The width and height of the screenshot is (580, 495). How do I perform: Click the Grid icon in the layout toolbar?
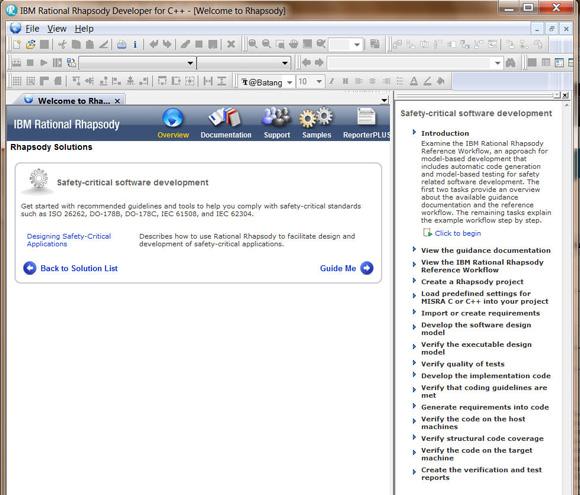click(17, 81)
